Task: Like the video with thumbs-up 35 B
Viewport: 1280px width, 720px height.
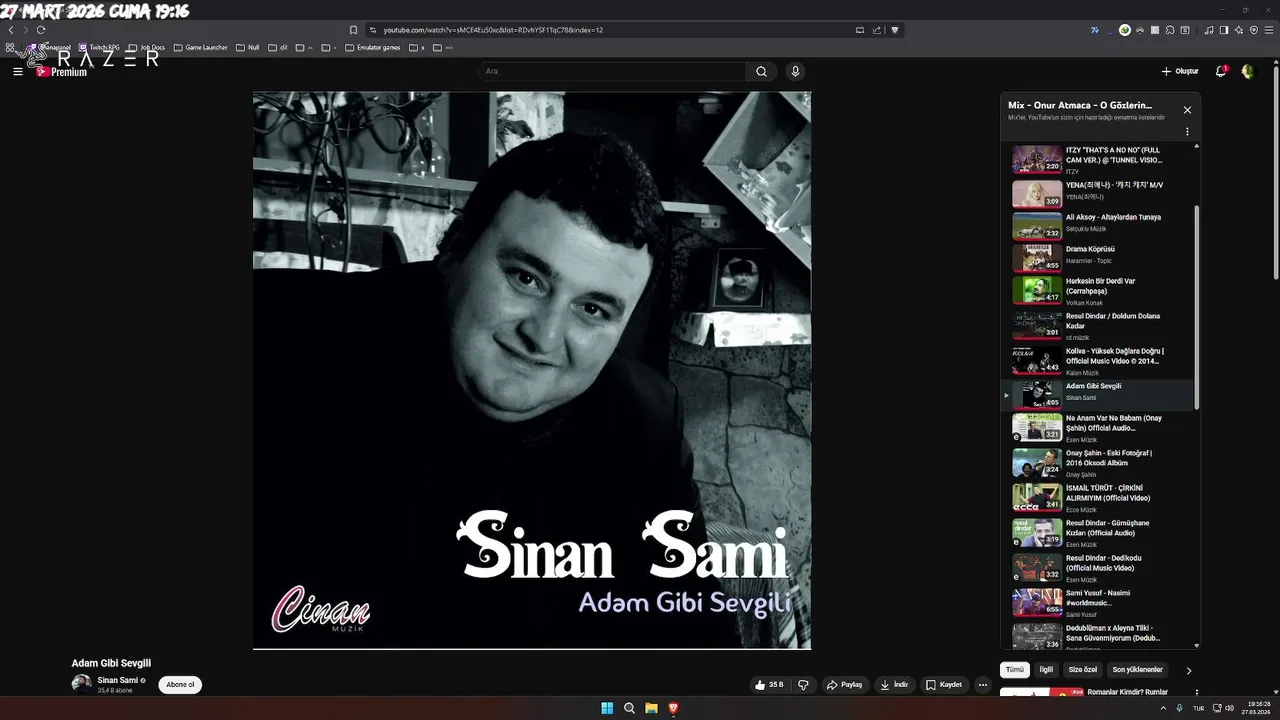Action: 769,685
